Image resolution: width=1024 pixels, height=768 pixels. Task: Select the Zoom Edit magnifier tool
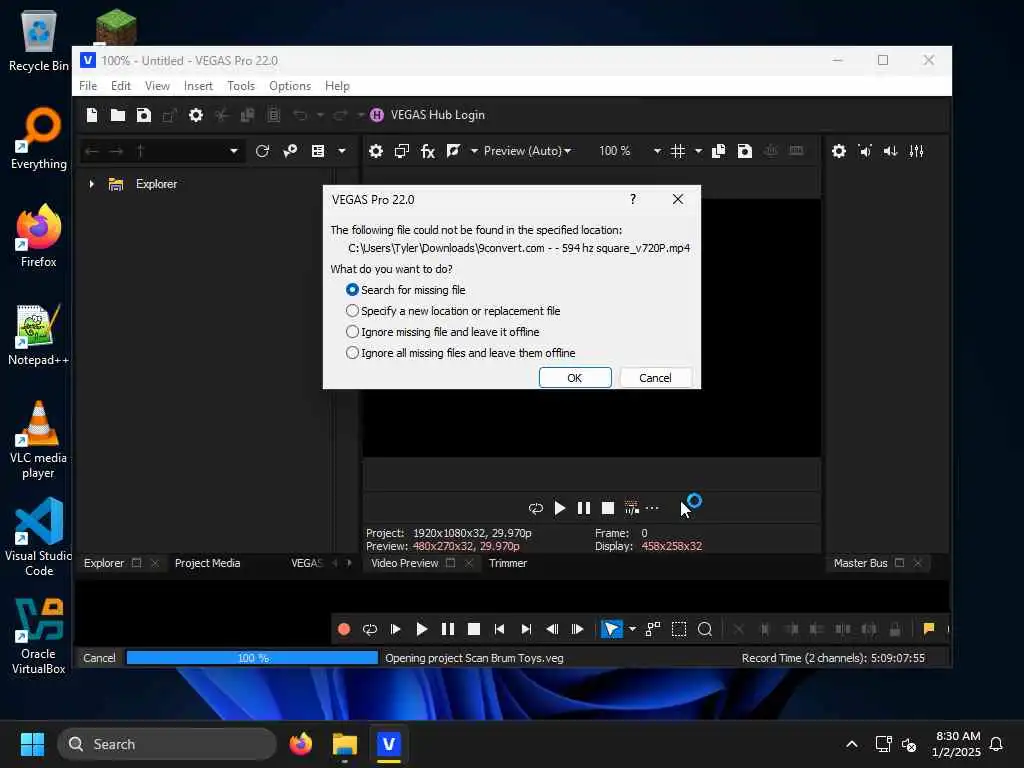[x=705, y=629]
